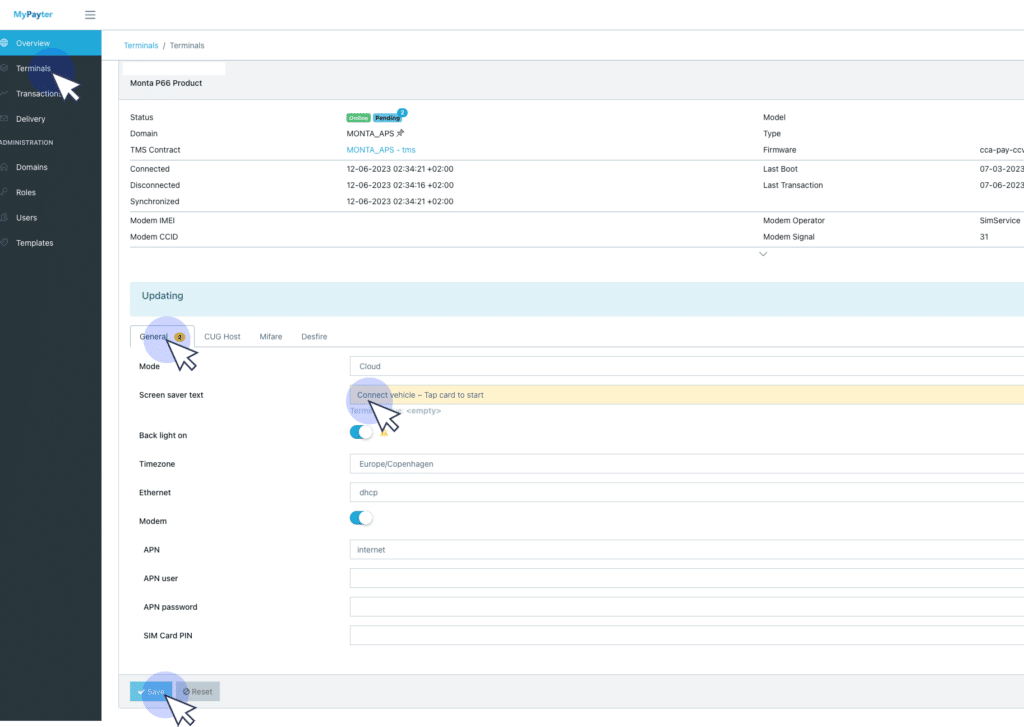Click the Terminals breadcrumb link
Viewport: 1024px width, 727px height.
pos(141,46)
